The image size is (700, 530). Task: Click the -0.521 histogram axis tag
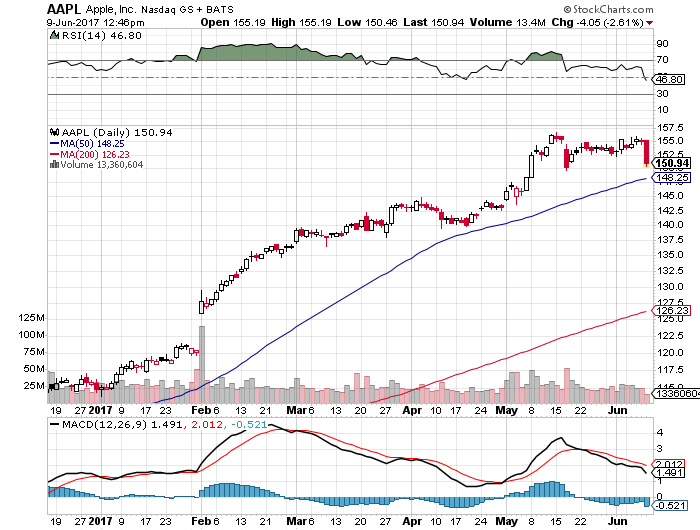(670, 505)
